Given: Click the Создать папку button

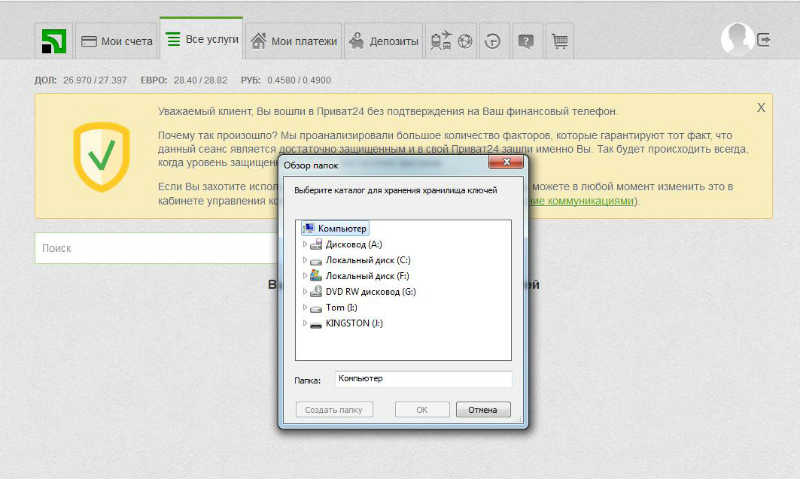Looking at the screenshot, I should [x=334, y=410].
